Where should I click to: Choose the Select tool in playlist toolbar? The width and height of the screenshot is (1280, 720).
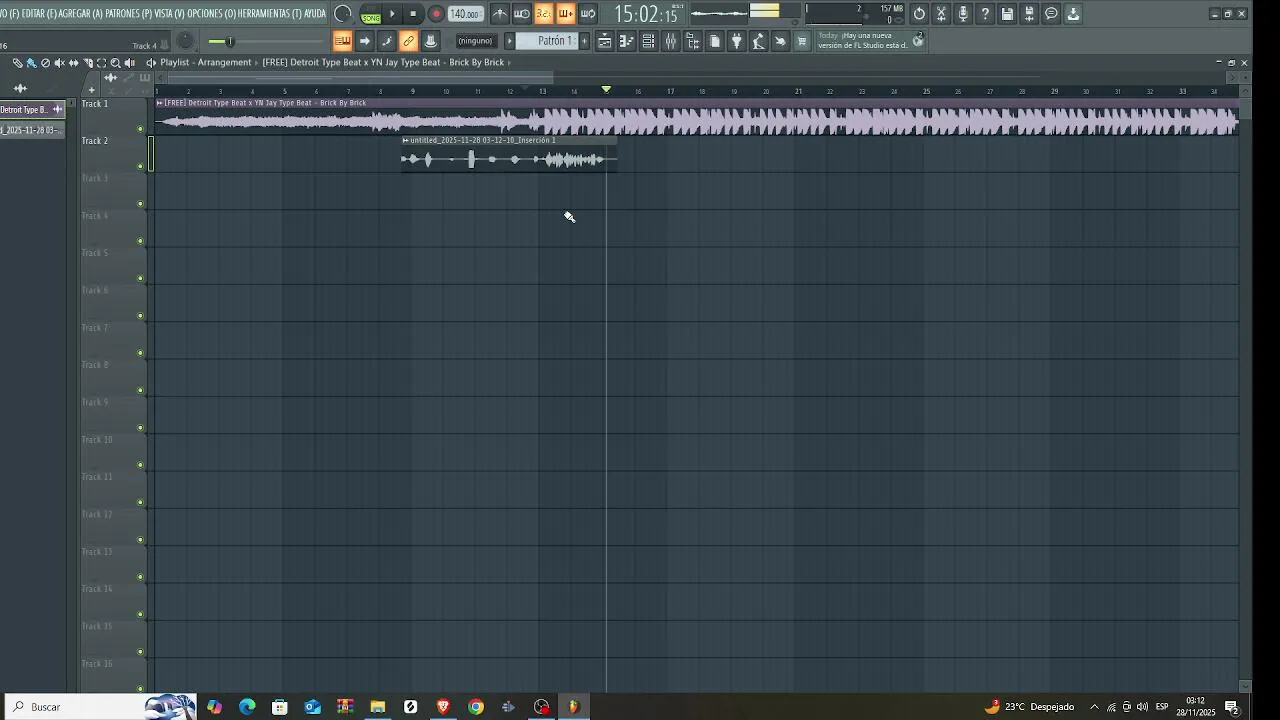[x=101, y=63]
